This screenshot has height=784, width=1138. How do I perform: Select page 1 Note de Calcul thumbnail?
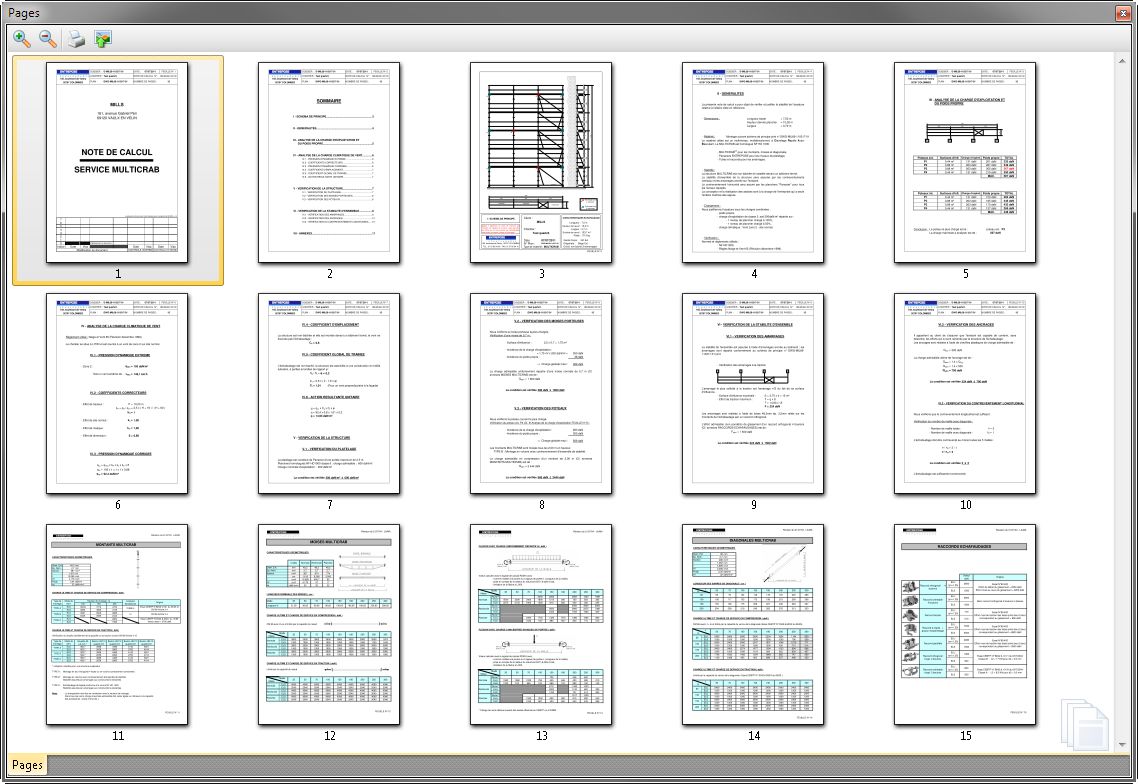tap(117, 162)
